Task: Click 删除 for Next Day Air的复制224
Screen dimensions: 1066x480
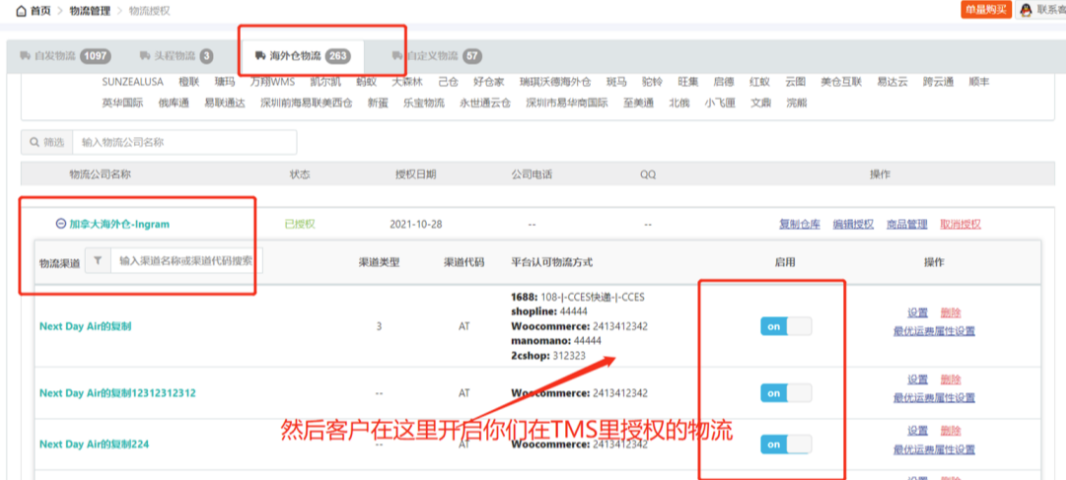Action: (951, 431)
